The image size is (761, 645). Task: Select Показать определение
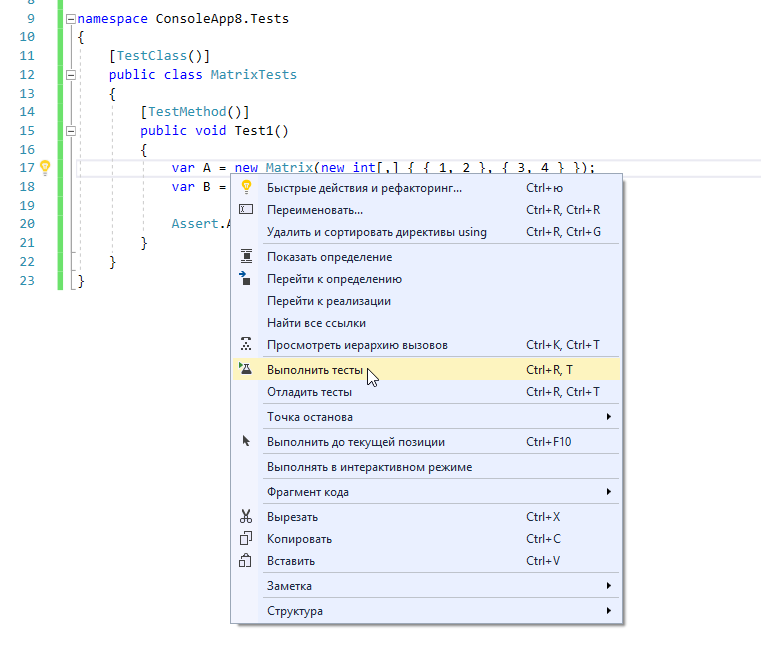pyautogui.click(x=426, y=257)
